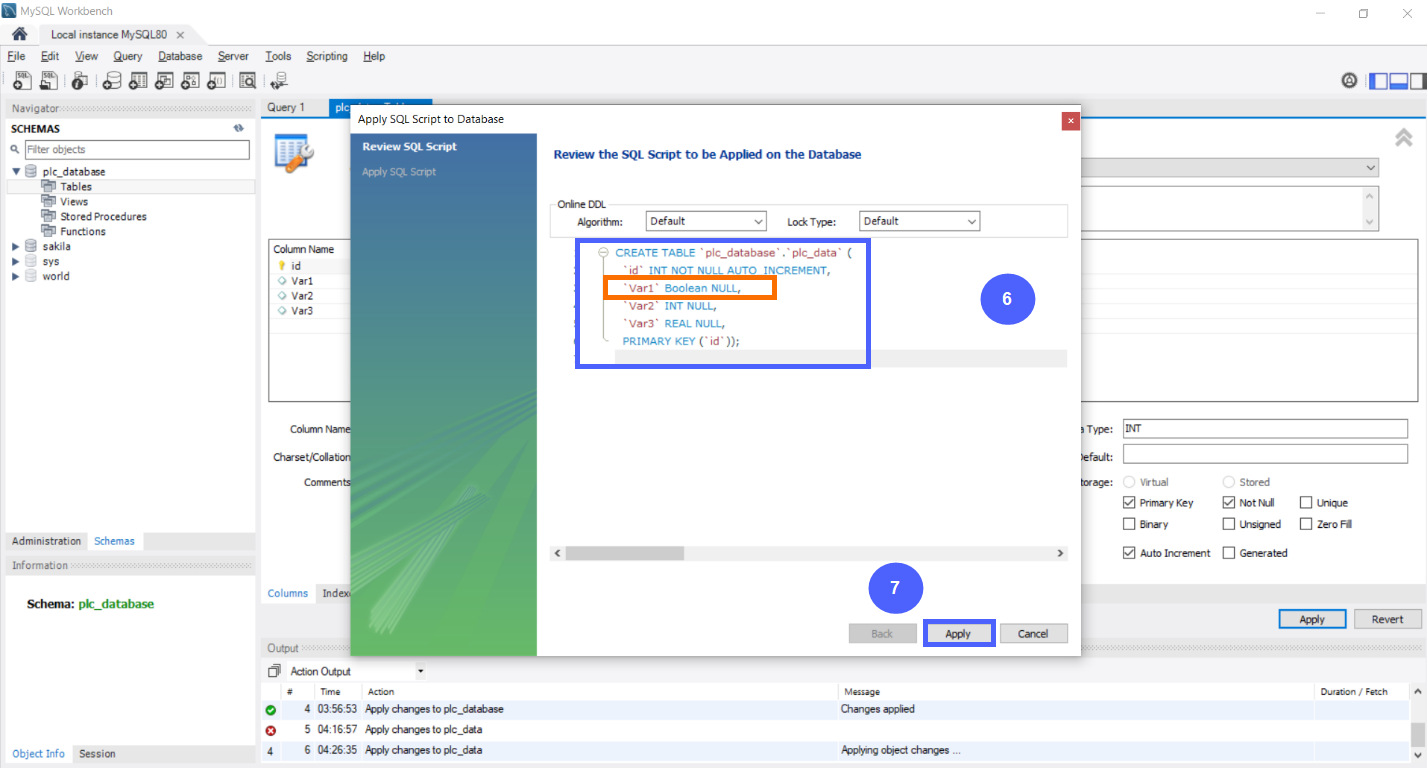The width and height of the screenshot is (1427, 768).
Task: Click Apply in the SQL script dialog
Action: point(958,634)
